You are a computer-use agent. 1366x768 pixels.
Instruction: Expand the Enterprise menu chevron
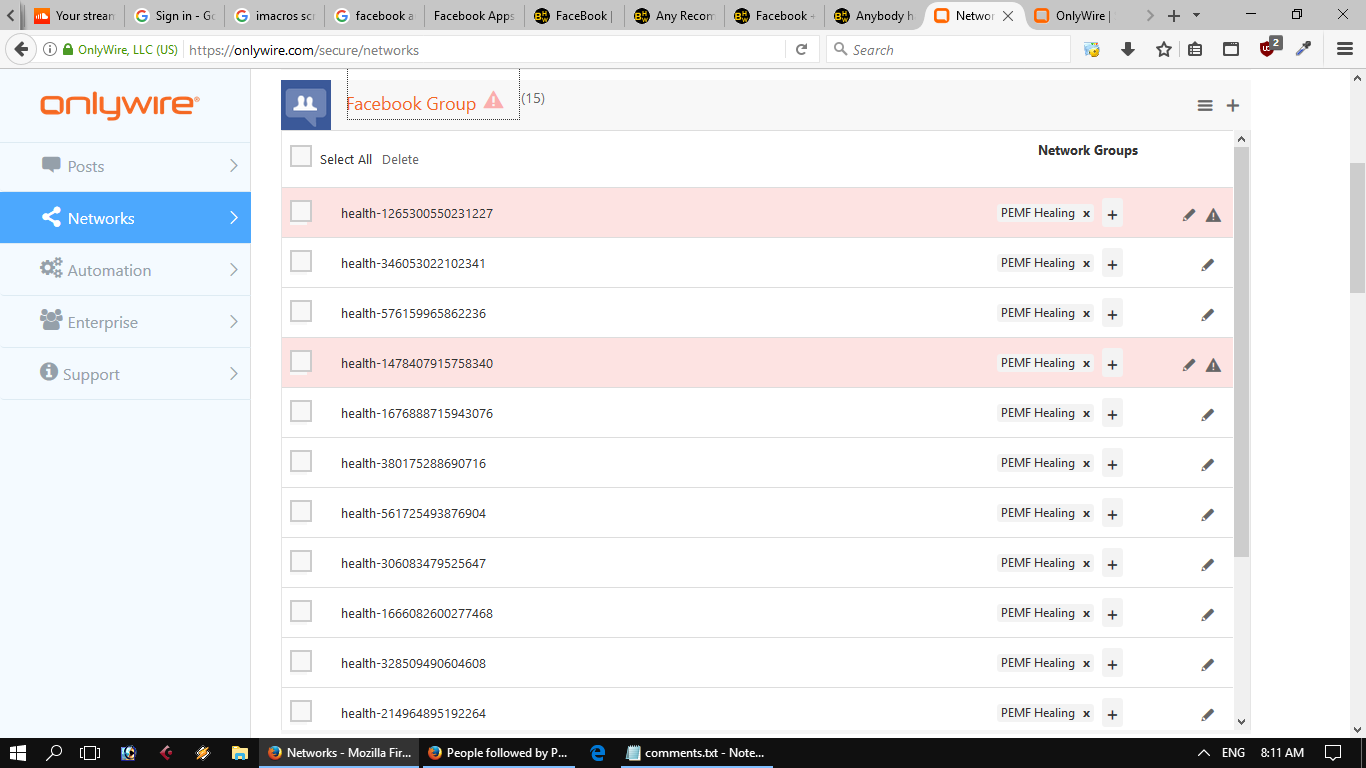[234, 322]
